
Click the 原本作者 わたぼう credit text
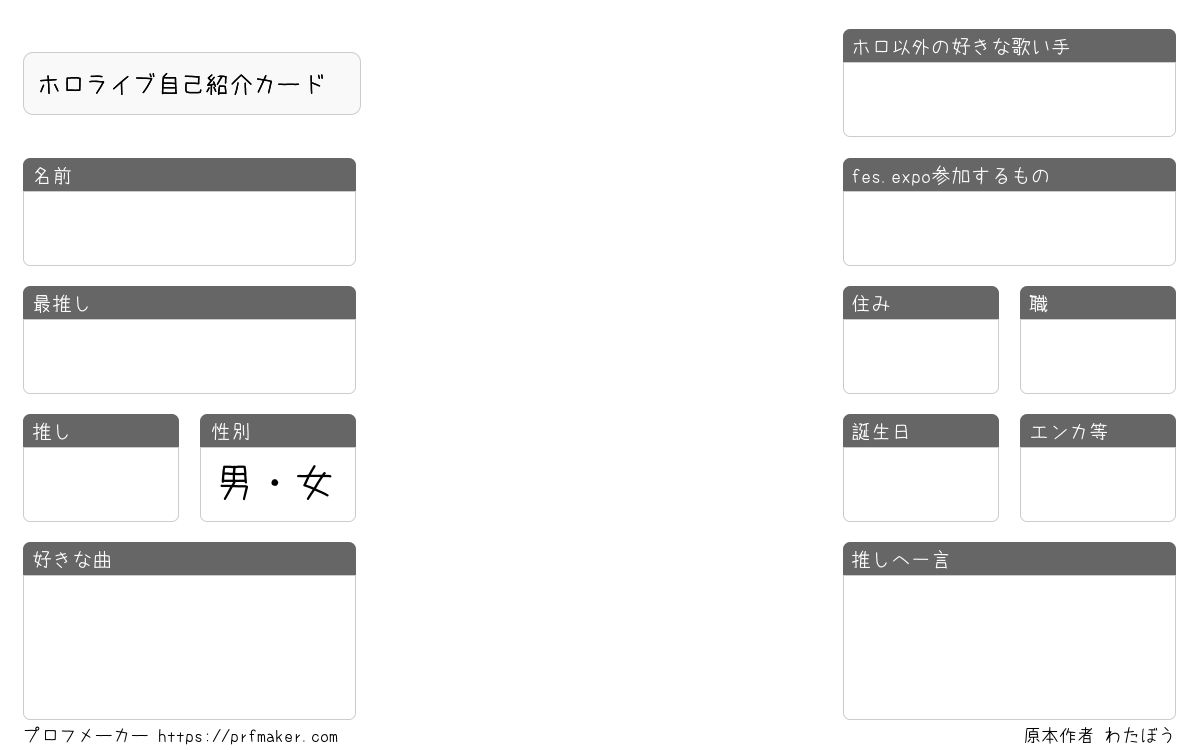[x=1098, y=736]
